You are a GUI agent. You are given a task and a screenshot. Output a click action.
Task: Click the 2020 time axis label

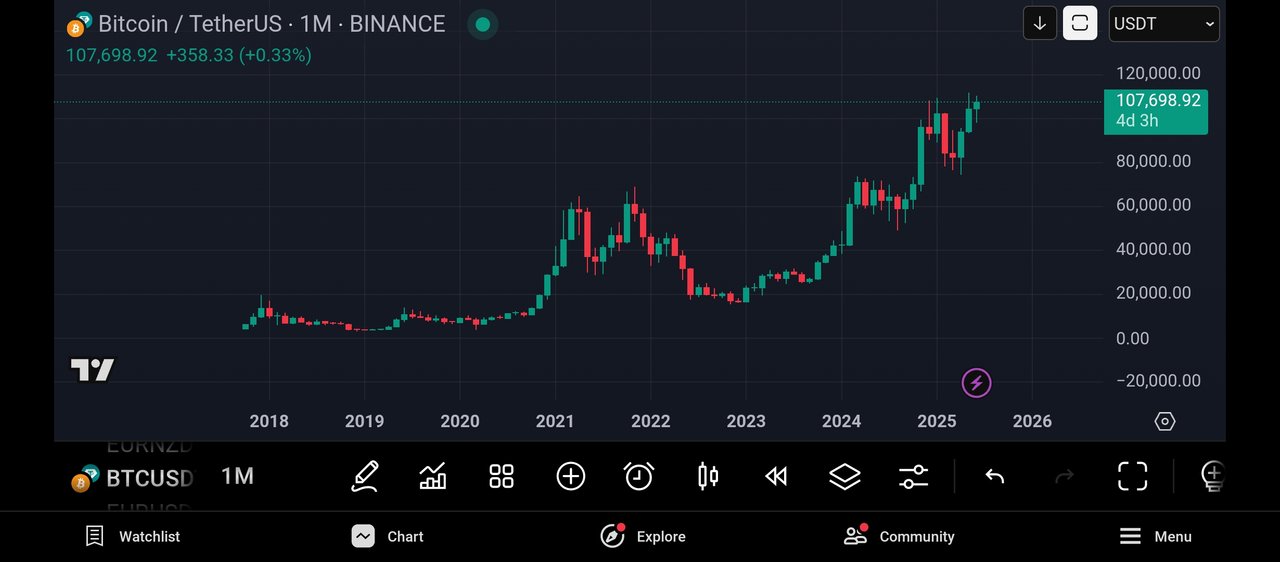(x=460, y=421)
